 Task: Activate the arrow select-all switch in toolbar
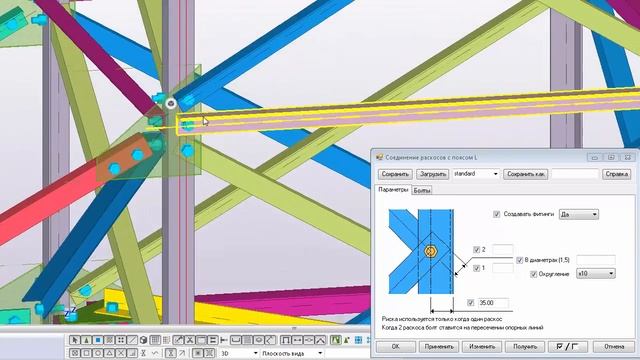74,340
